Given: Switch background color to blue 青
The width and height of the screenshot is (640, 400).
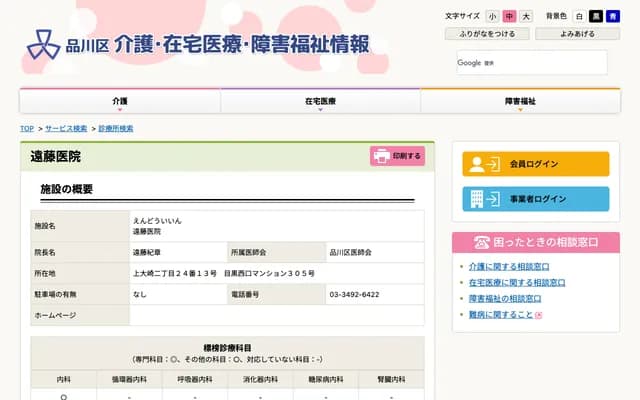Looking at the screenshot, I should (611, 17).
